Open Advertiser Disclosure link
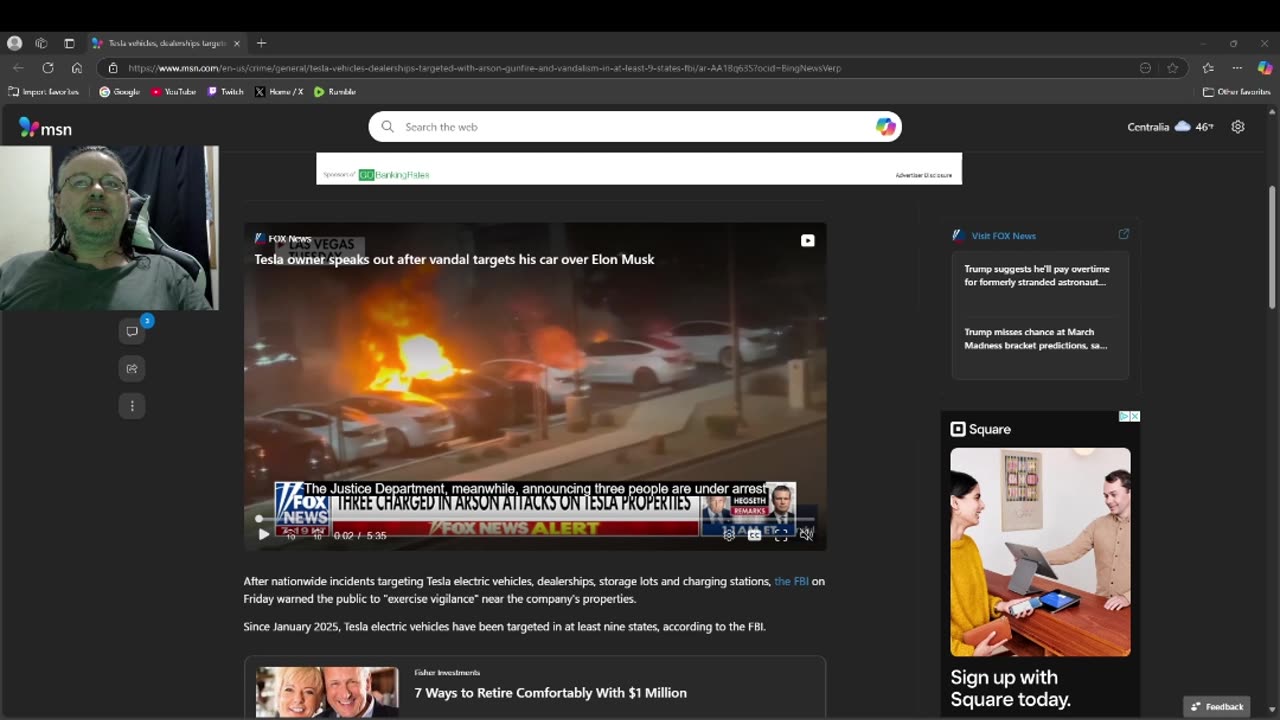Screen dimensions: 1280x720 (923, 175)
